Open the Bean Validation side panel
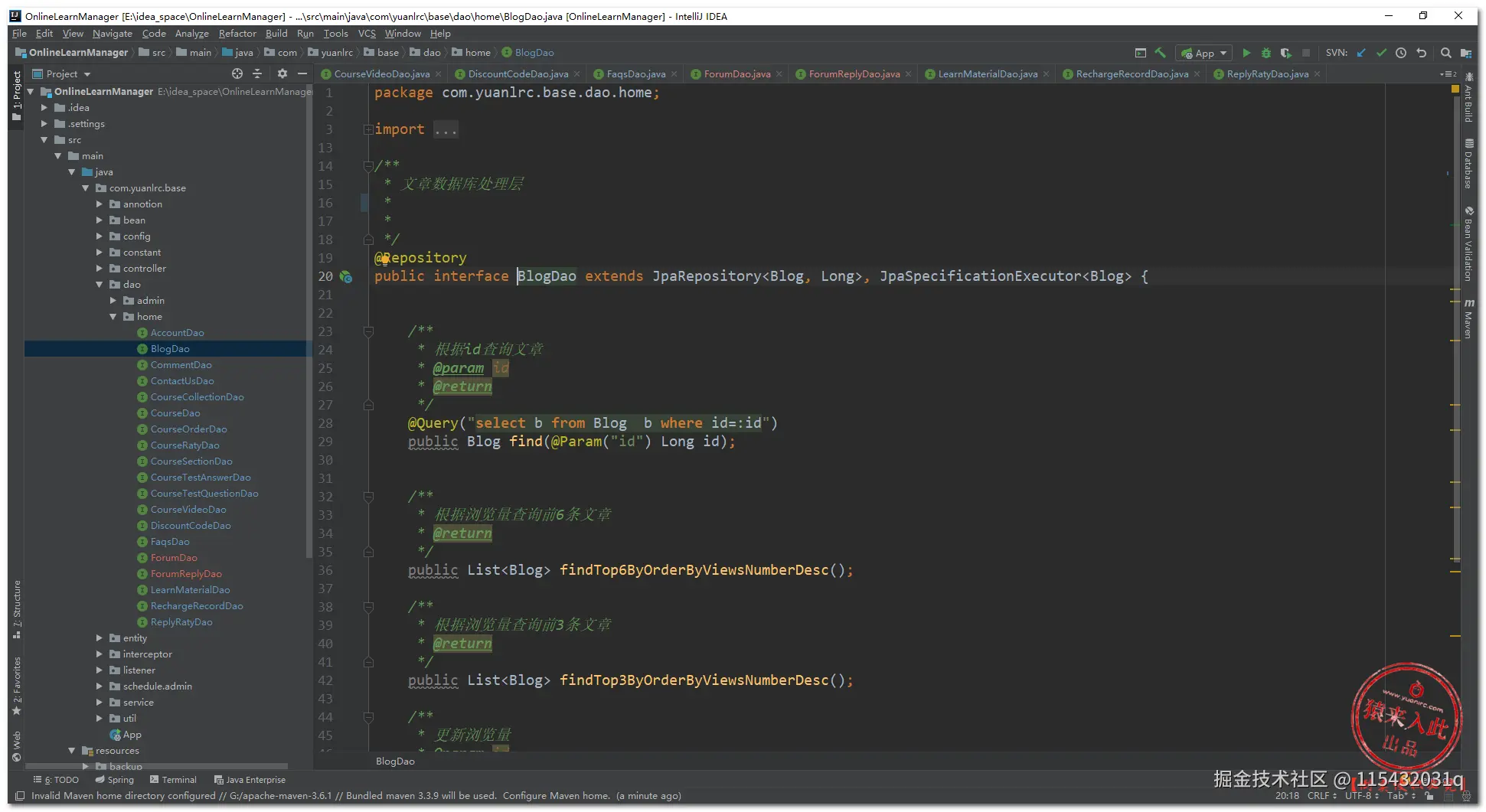 coord(1468,244)
